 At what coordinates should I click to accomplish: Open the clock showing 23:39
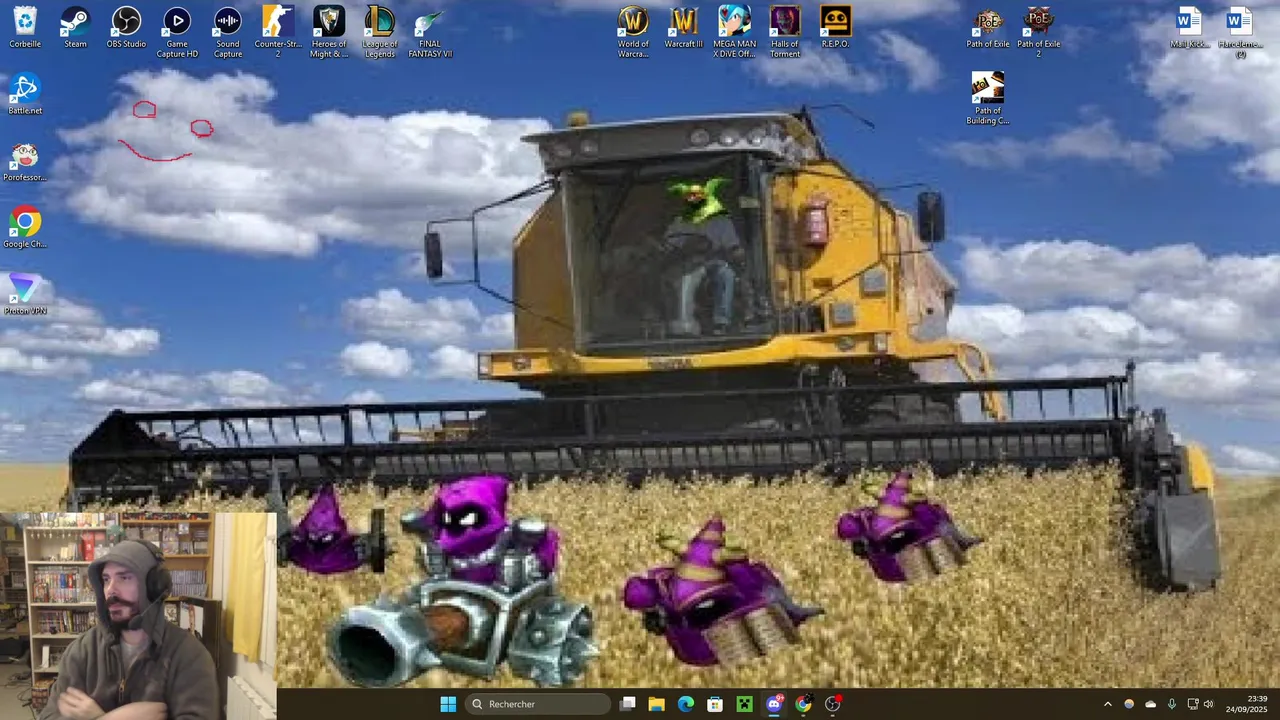click(1247, 704)
